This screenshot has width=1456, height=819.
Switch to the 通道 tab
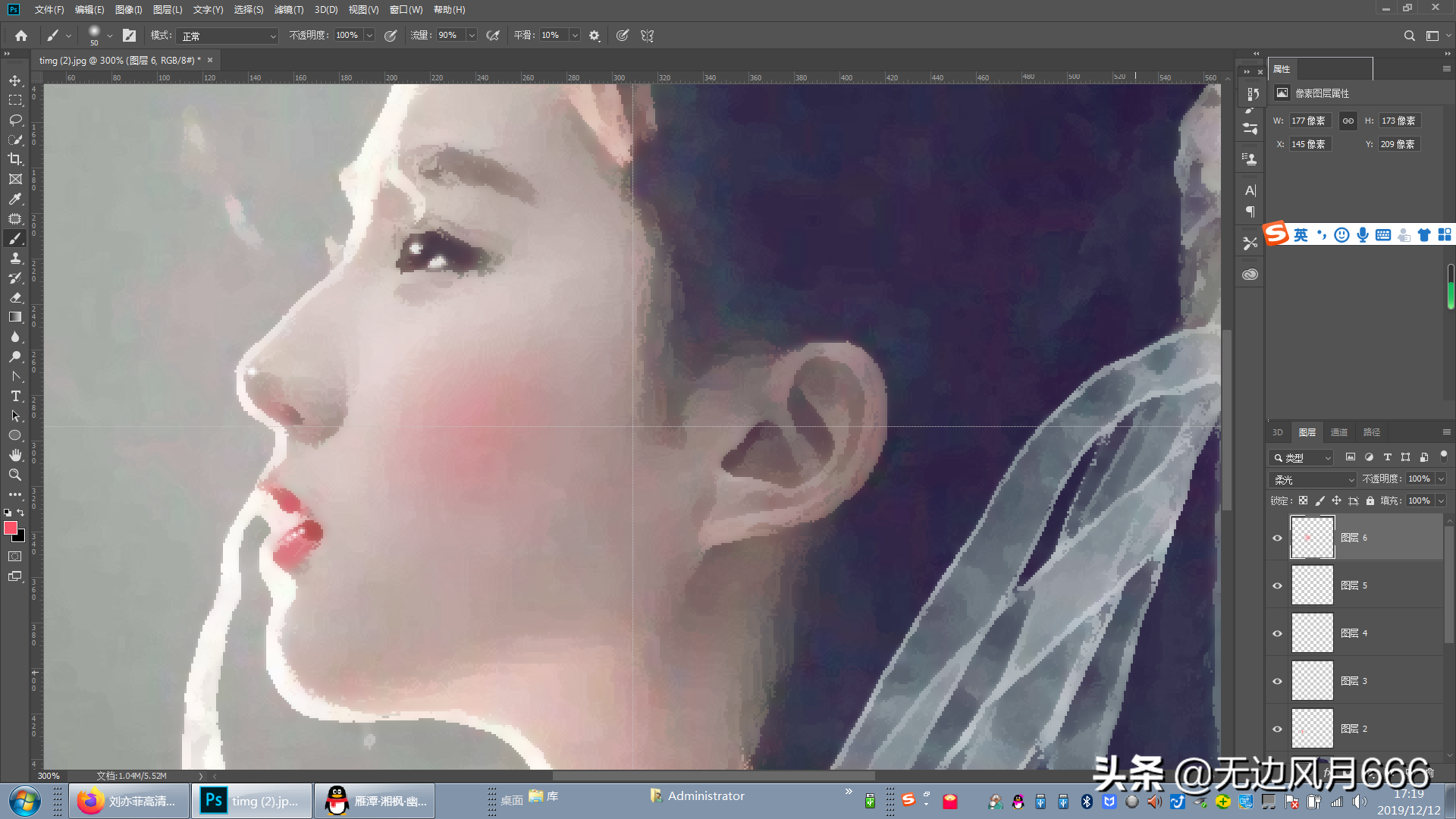pos(1338,432)
